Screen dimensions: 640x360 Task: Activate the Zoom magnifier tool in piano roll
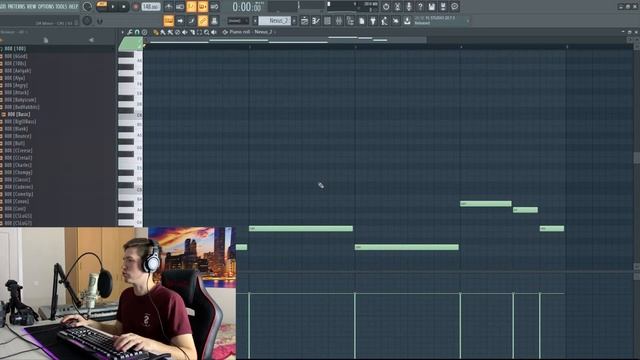(x=207, y=32)
